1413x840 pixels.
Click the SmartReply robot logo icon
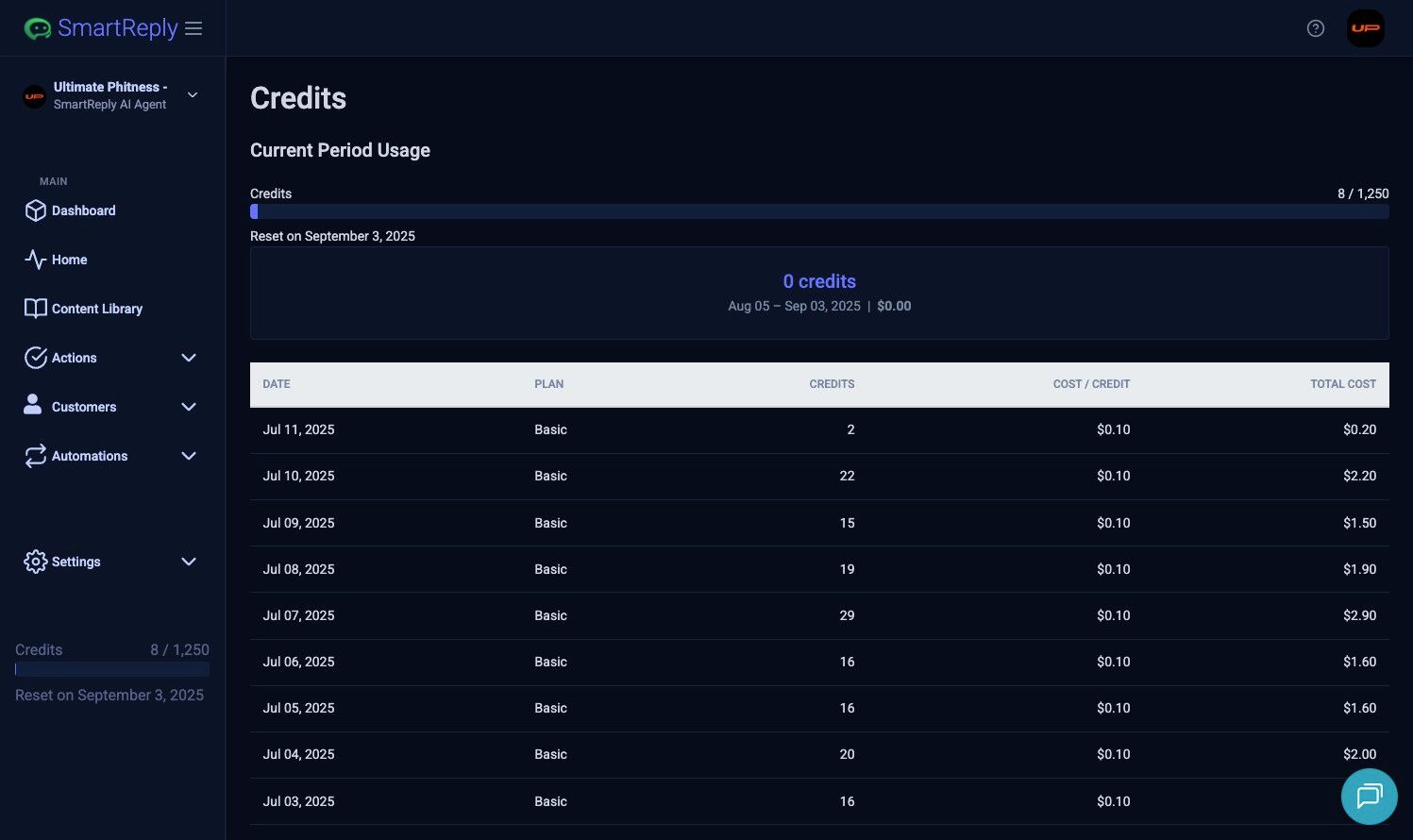coord(37,28)
